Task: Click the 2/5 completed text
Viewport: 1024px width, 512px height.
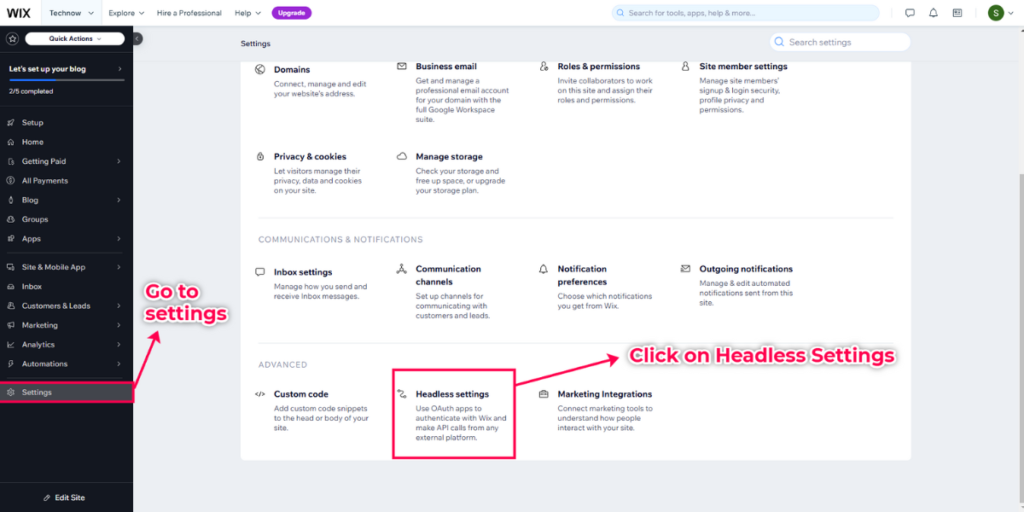Action: click(x=31, y=91)
